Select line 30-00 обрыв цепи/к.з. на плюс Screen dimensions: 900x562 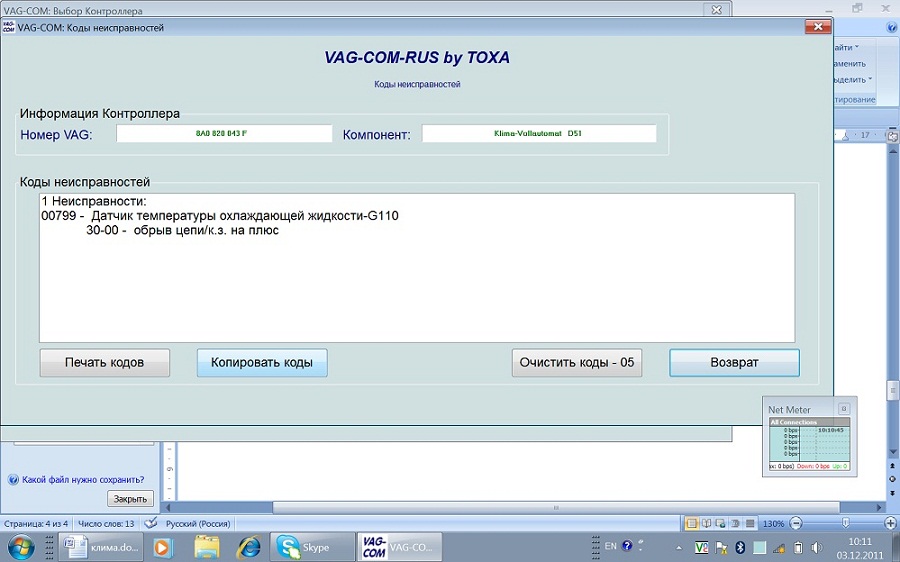pos(183,231)
